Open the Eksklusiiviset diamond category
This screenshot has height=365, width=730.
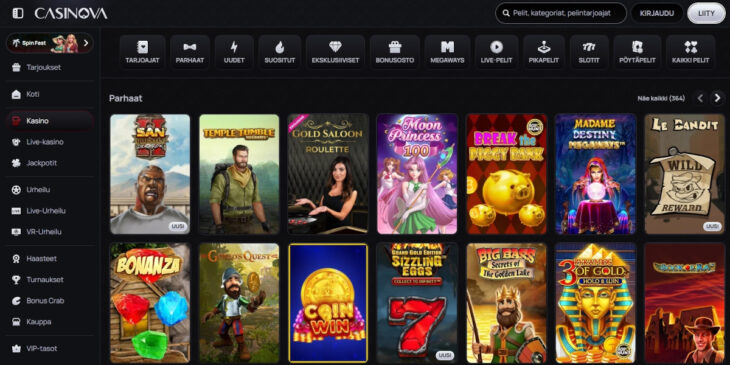pos(335,52)
